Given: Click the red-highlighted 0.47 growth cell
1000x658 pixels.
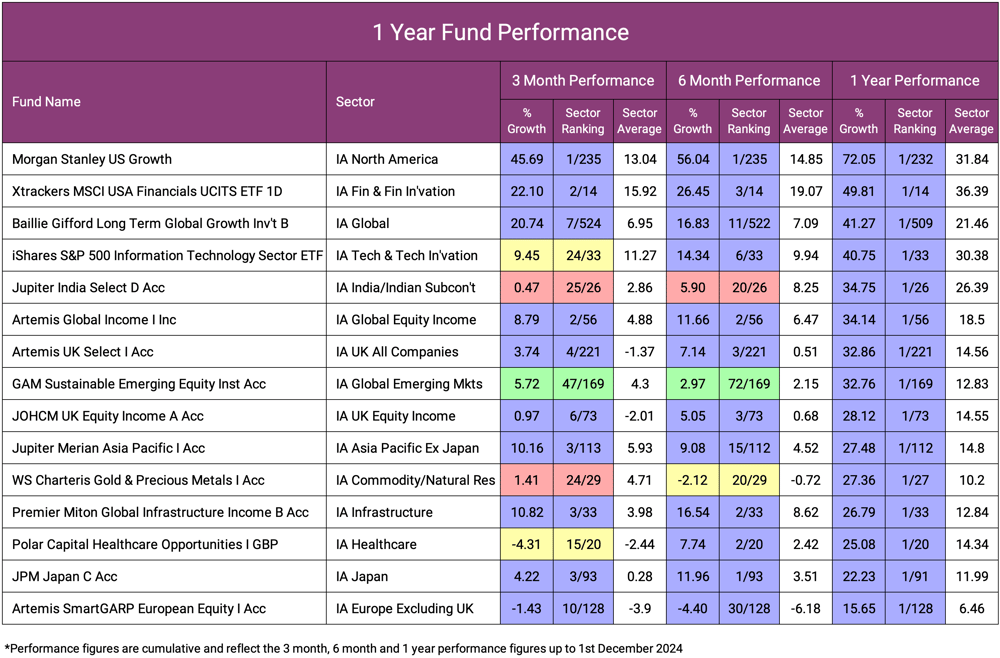Looking at the screenshot, I should tap(526, 287).
